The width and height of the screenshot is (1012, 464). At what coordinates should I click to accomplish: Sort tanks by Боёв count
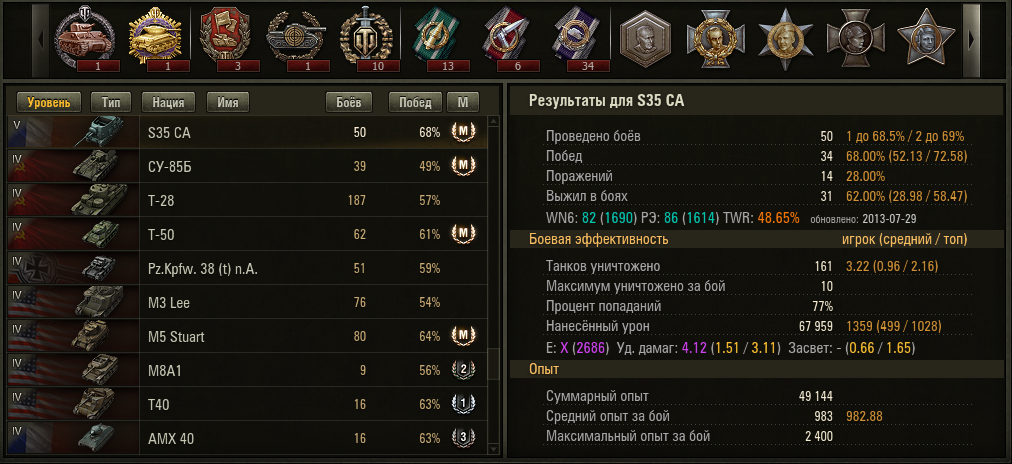tap(349, 103)
